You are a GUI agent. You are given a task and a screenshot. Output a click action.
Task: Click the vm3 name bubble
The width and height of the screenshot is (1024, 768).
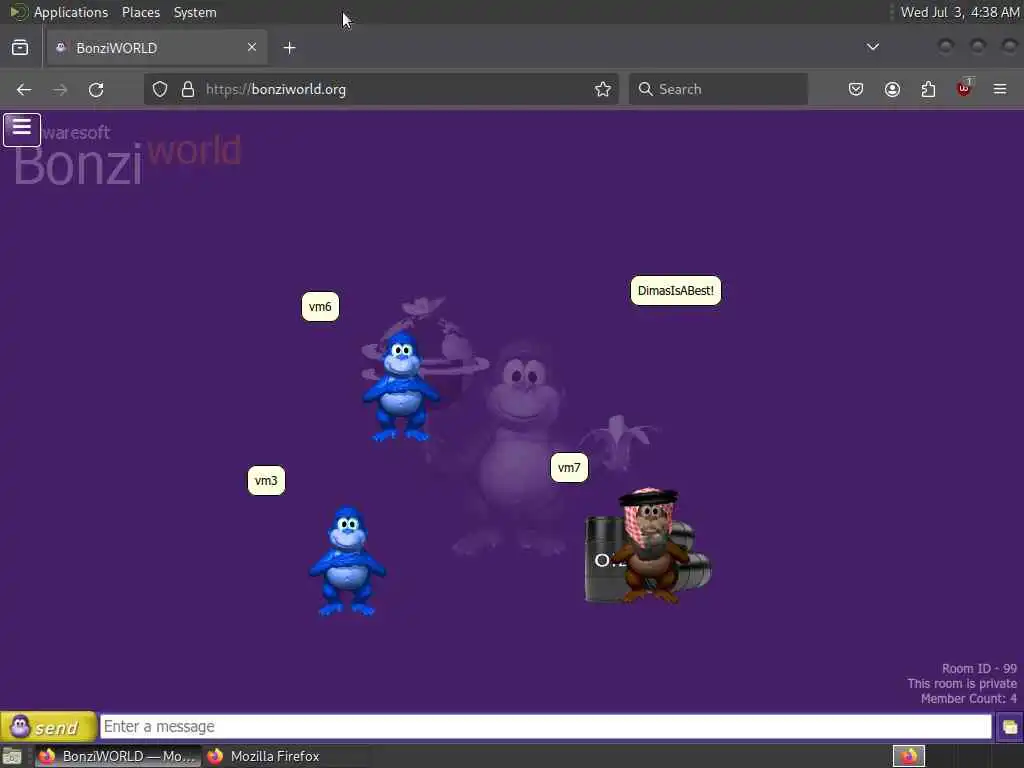266,481
